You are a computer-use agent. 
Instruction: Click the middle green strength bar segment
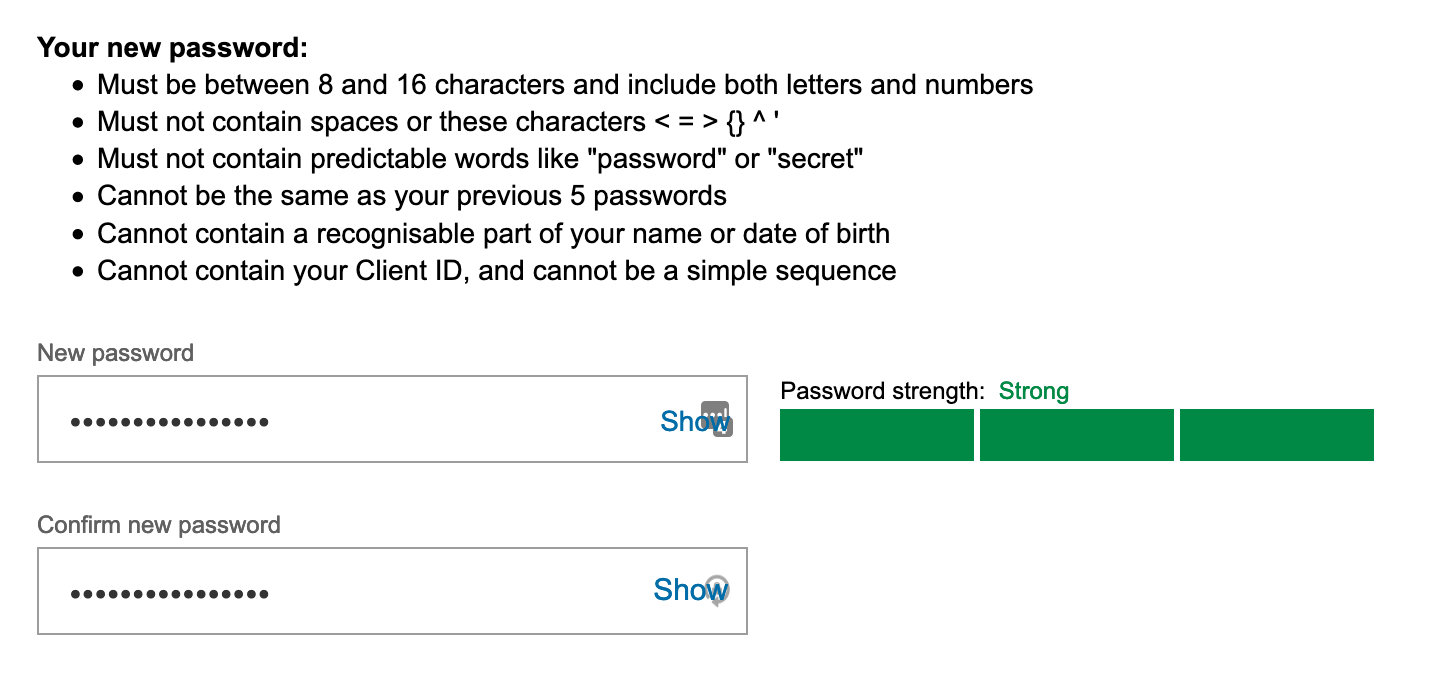tap(1076, 435)
